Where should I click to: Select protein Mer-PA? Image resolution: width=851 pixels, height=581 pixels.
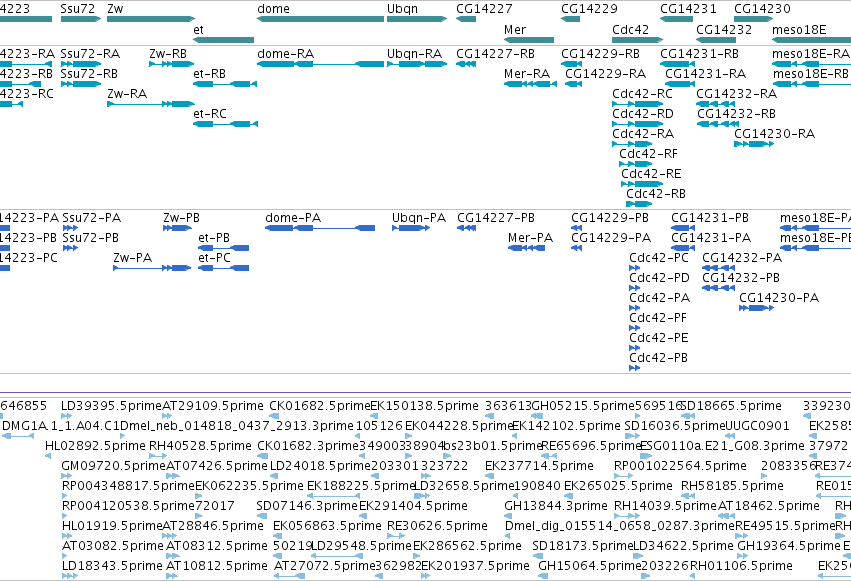(x=526, y=248)
